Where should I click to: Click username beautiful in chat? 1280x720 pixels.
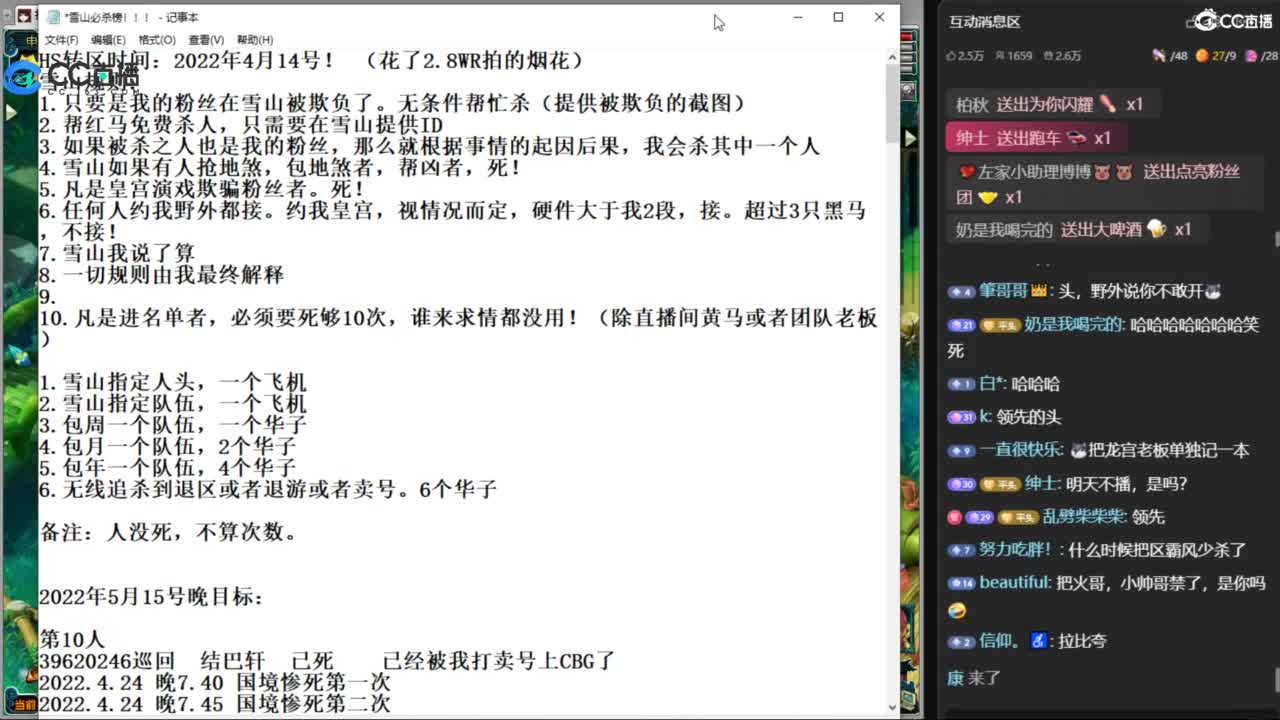(x=1015, y=582)
